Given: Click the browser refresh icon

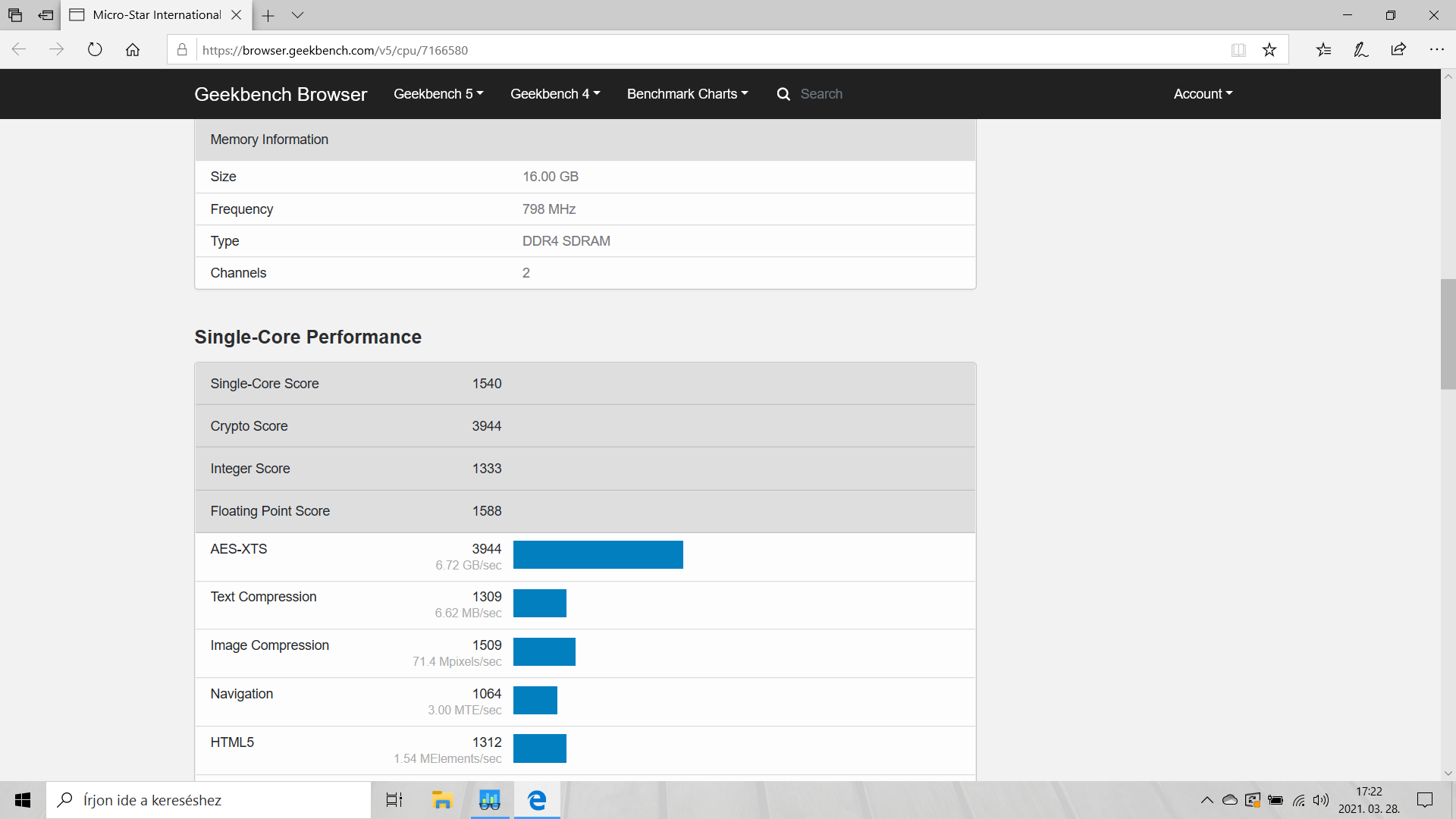Looking at the screenshot, I should 95,50.
